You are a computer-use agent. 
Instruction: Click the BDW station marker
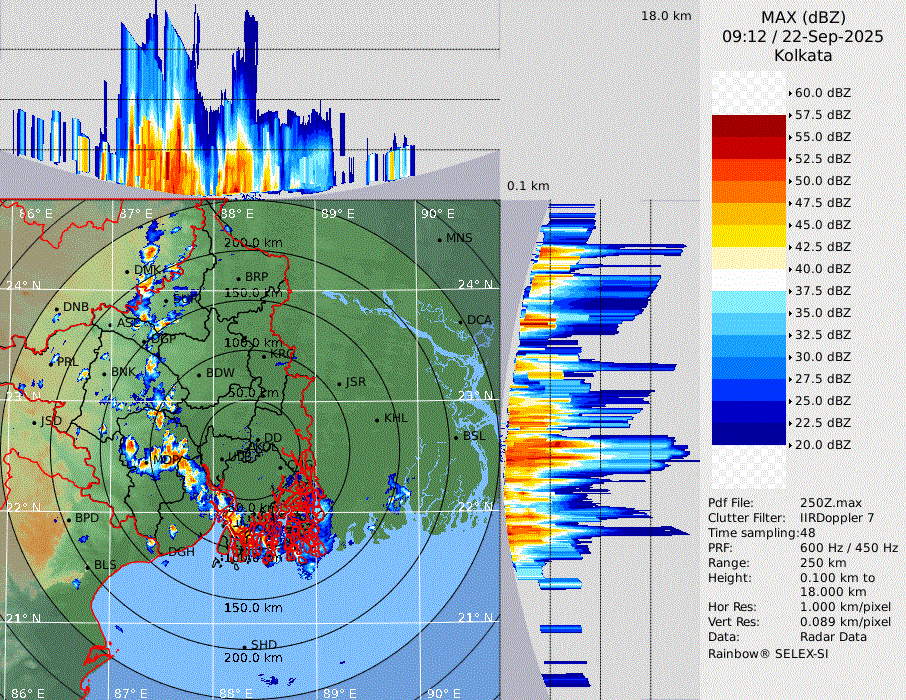(x=200, y=374)
